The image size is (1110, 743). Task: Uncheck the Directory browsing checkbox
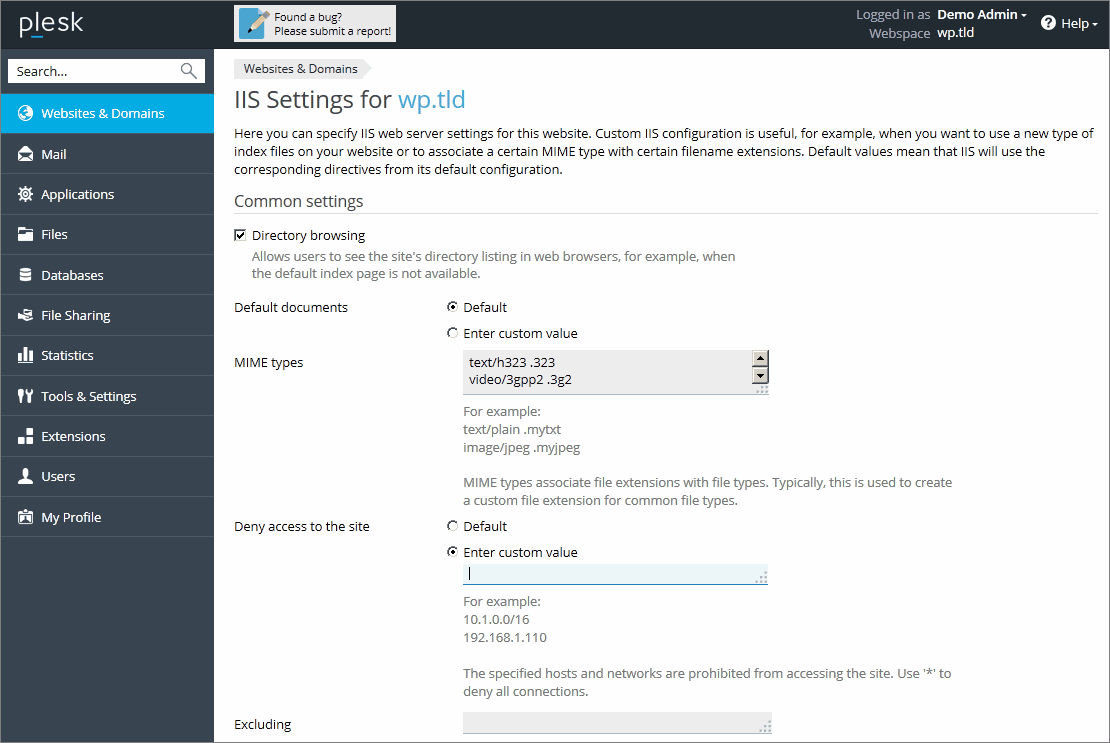click(x=240, y=236)
